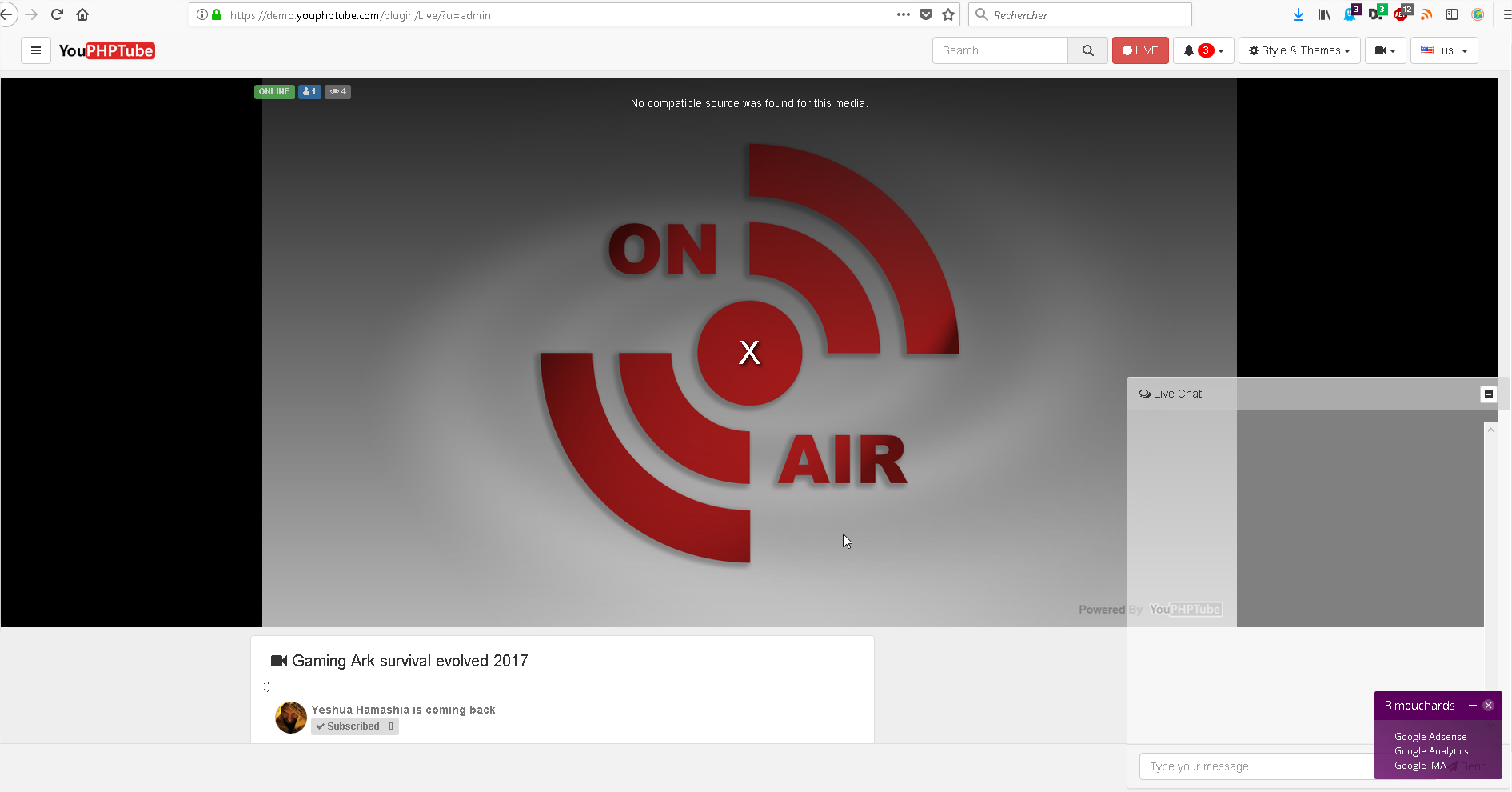Click the views count eye badge
1512x792 pixels.
[338, 91]
